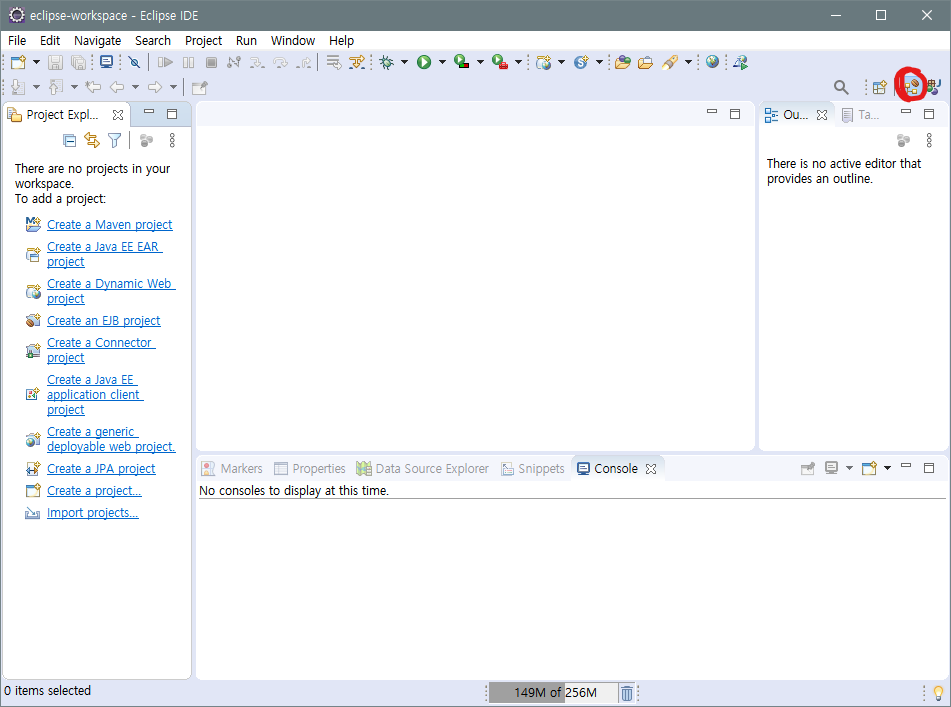Open the Project Explorer View Menu dots

click(172, 141)
